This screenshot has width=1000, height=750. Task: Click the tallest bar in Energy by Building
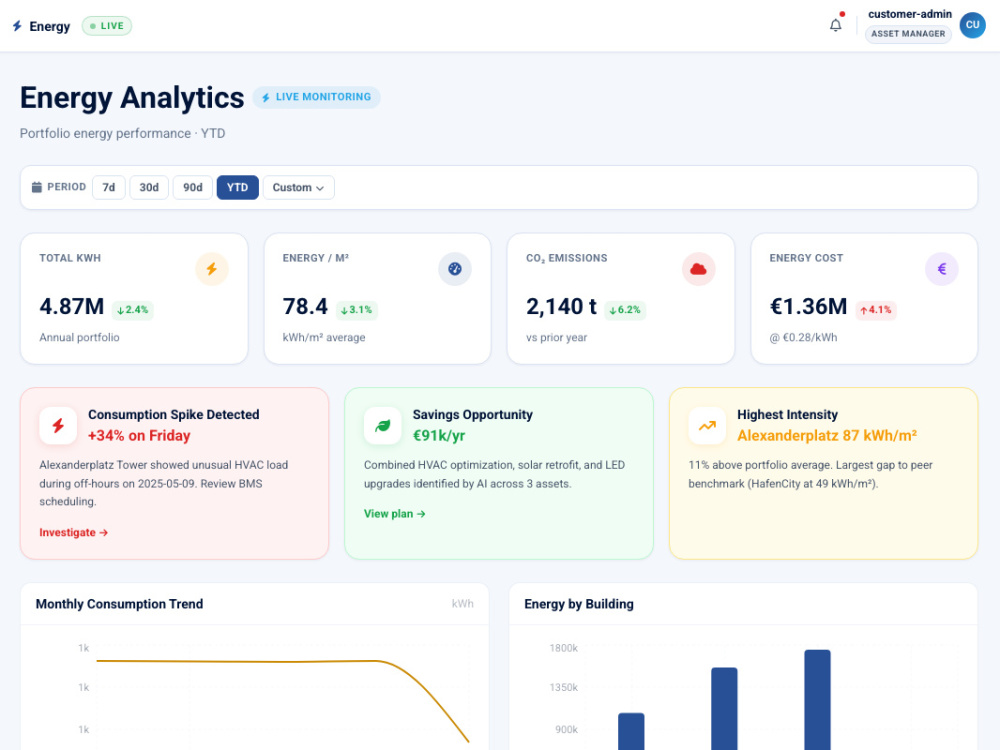pos(817,700)
